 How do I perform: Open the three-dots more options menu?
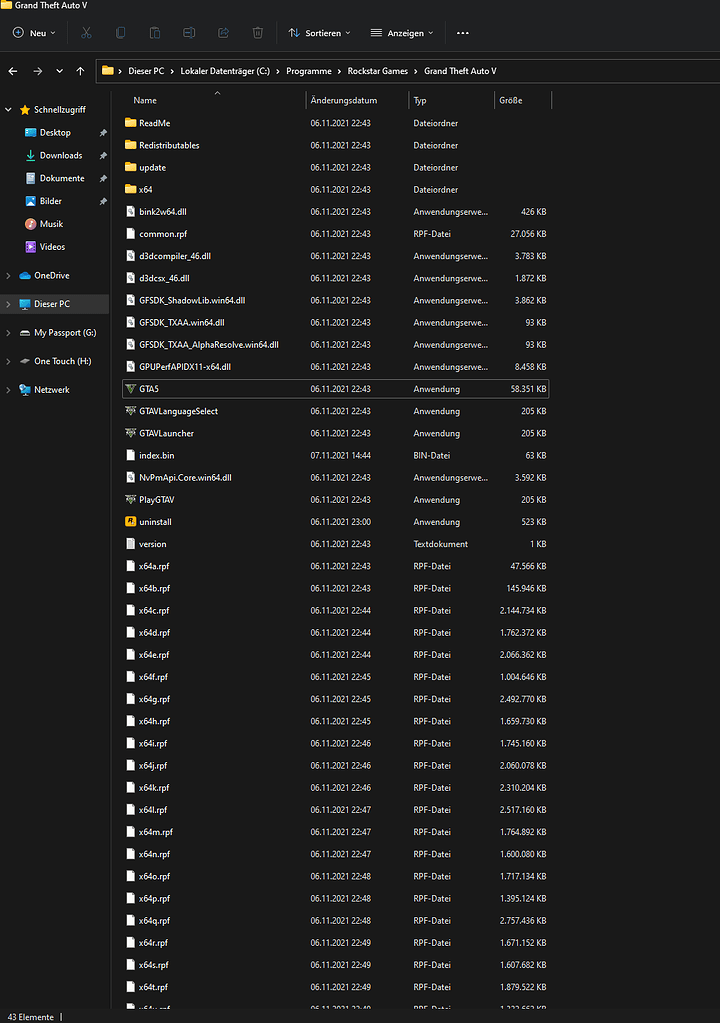[462, 33]
